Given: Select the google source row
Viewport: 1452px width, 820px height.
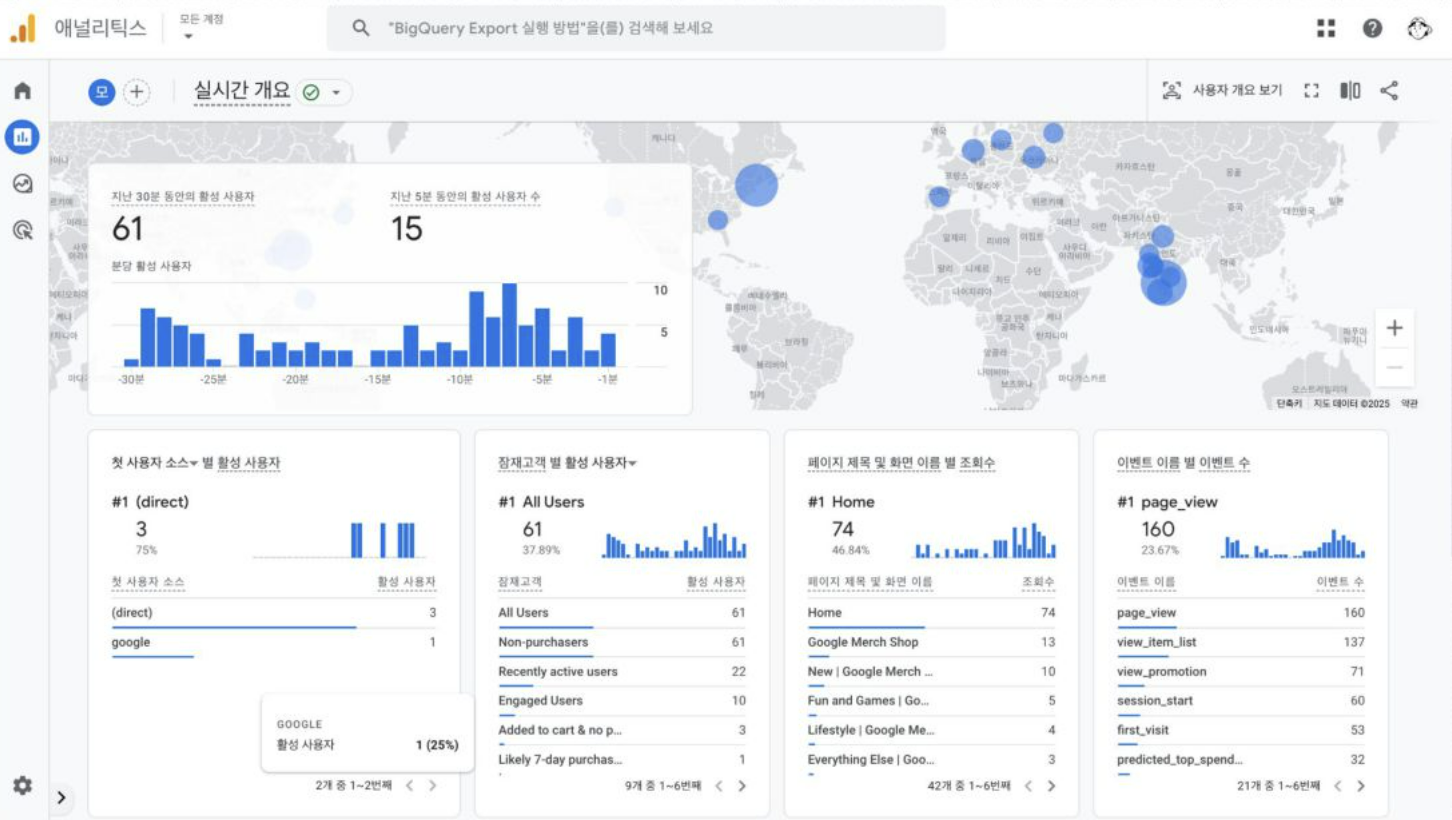Looking at the screenshot, I should [x=274, y=643].
